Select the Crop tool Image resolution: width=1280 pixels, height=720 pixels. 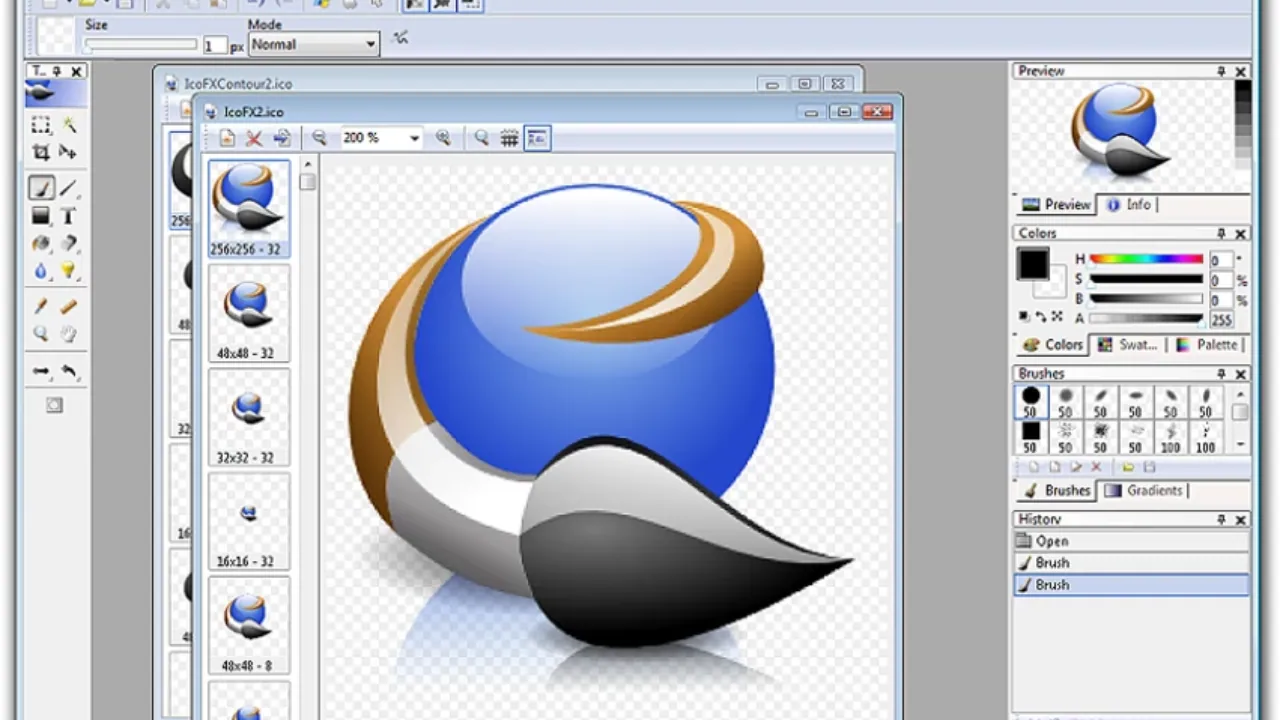click(41, 152)
